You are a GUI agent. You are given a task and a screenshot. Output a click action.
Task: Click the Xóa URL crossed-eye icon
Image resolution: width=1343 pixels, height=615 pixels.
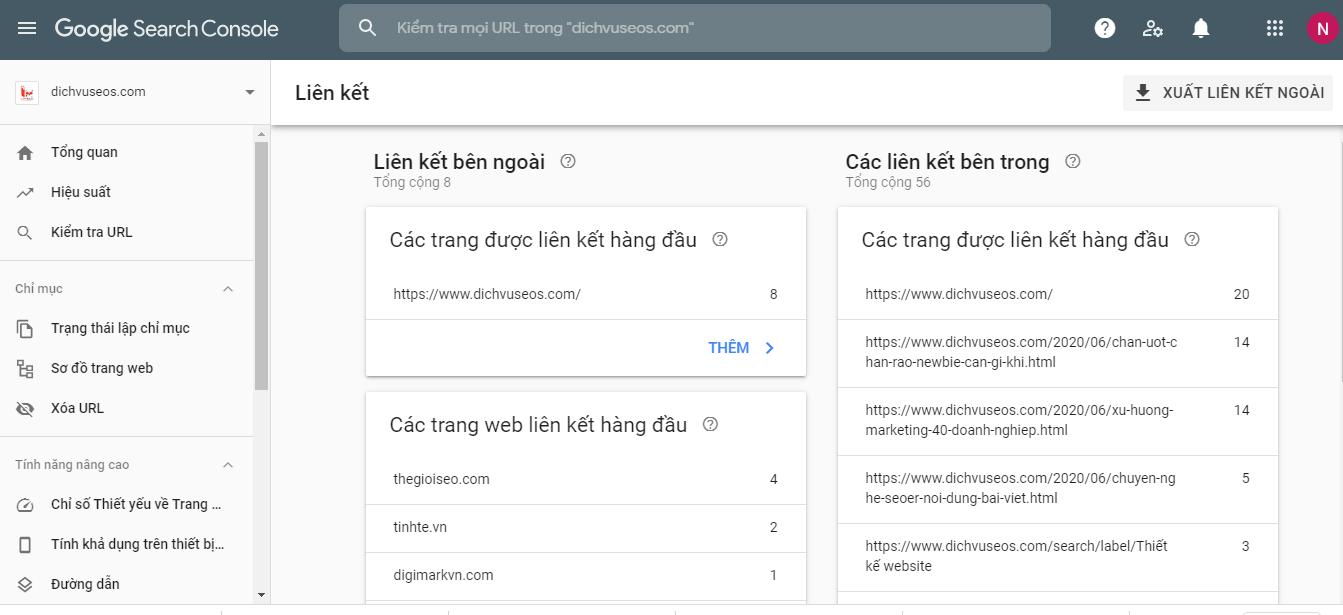click(x=26, y=408)
